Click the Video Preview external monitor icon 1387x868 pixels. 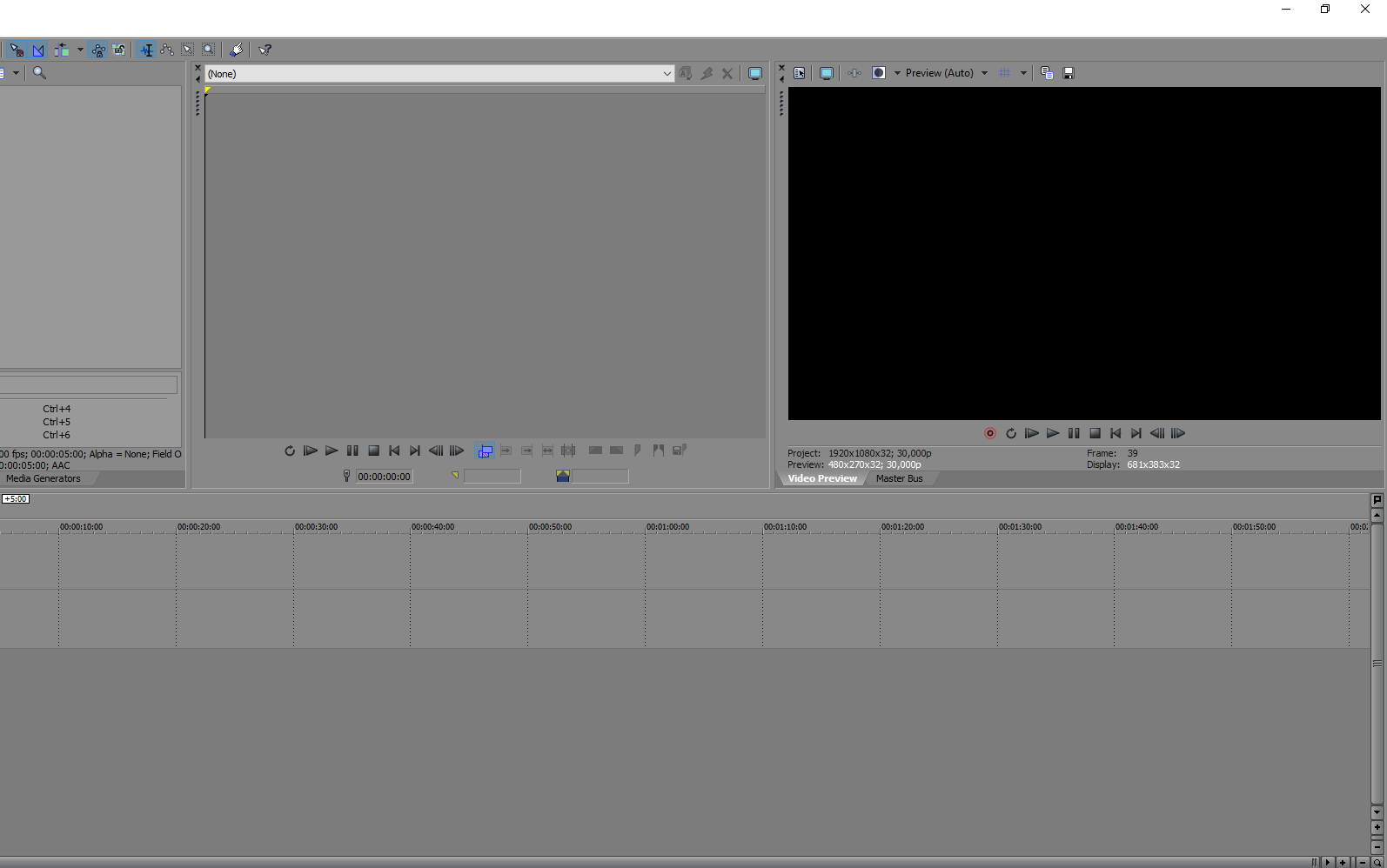tap(827, 73)
